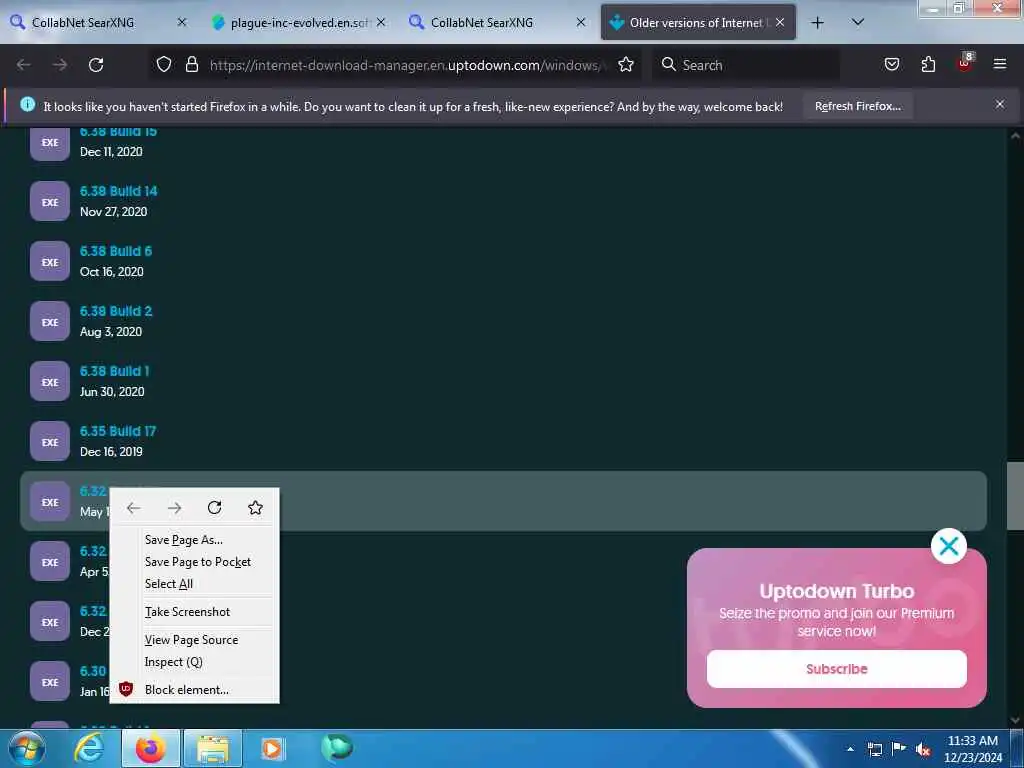Click the Action Center flag icon
Image resolution: width=1024 pixels, height=768 pixels.
(x=899, y=748)
